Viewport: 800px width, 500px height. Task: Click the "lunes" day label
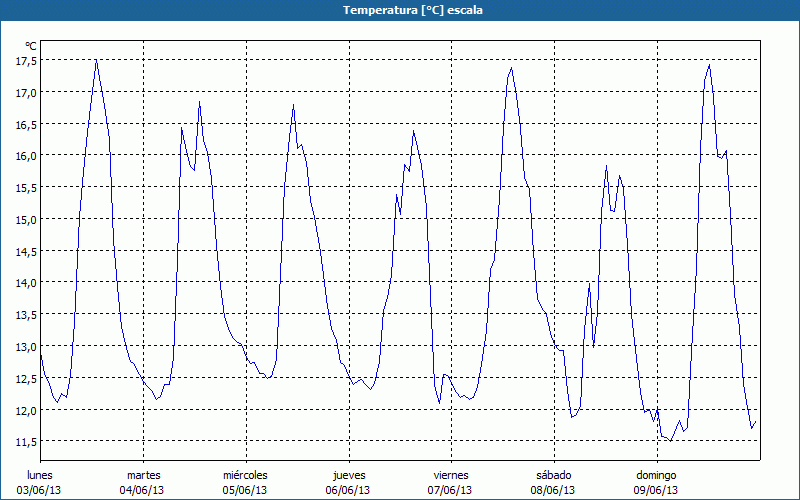[40, 475]
